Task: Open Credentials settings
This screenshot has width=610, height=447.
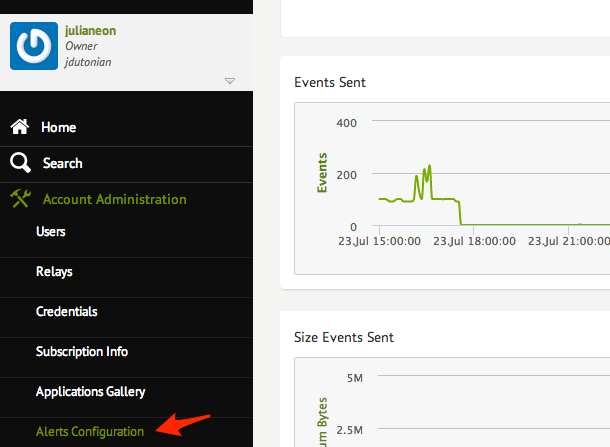Action: [x=66, y=312]
